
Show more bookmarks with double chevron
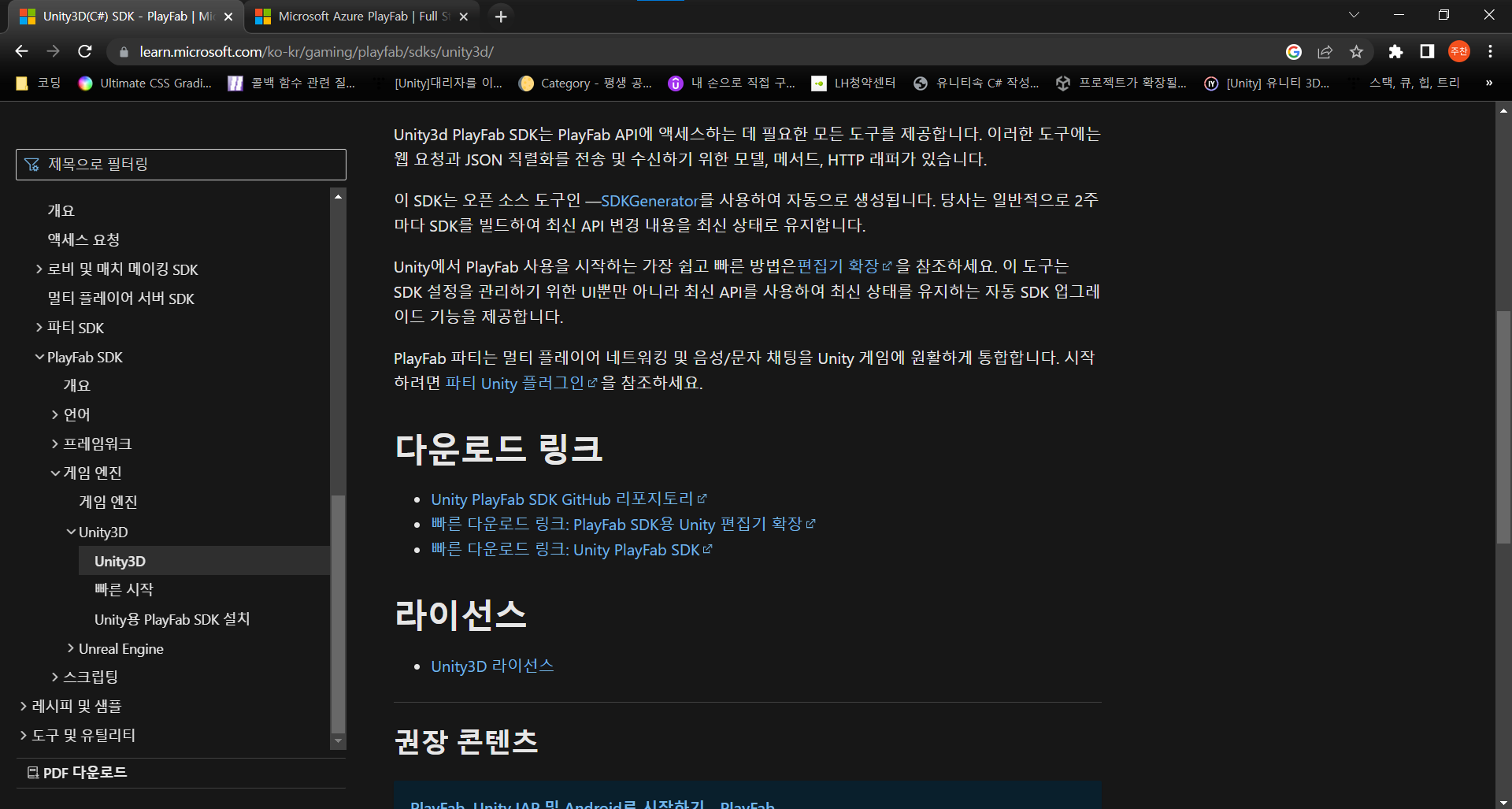[1488, 83]
